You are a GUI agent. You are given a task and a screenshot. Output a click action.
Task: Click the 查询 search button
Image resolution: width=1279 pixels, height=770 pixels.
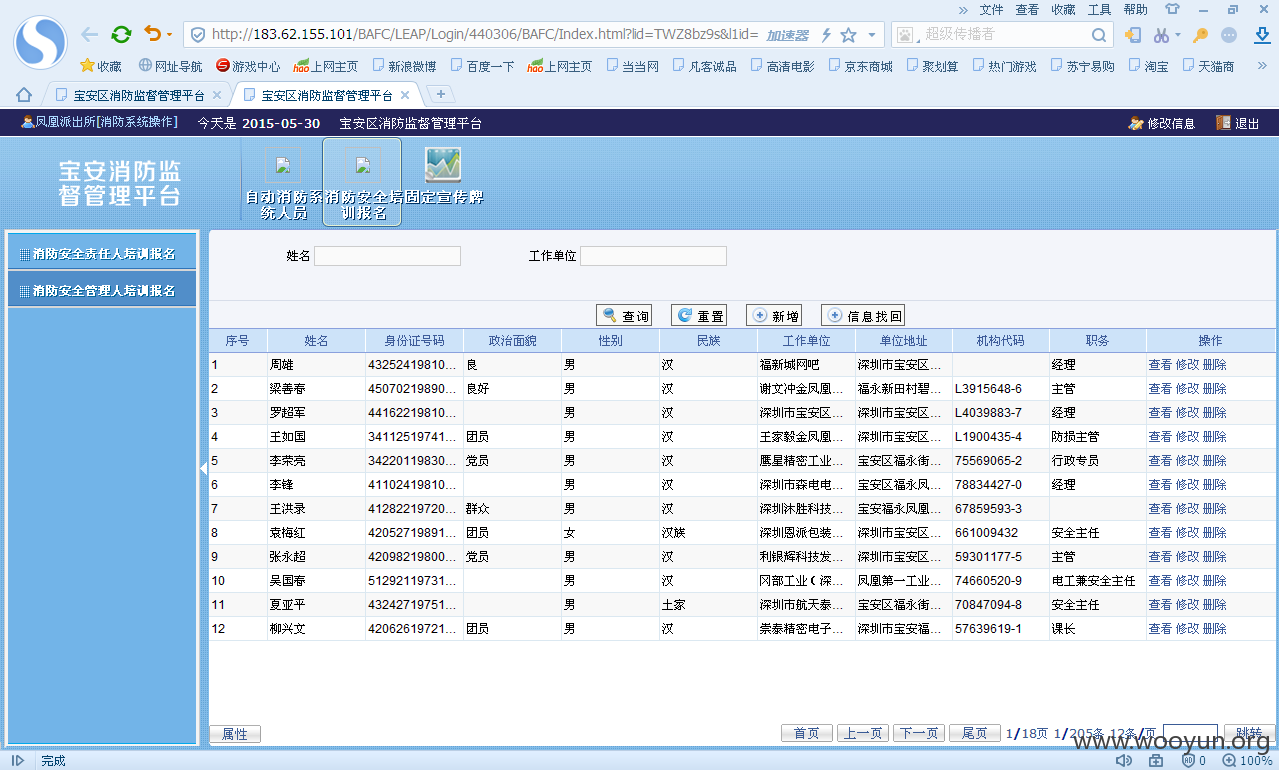624,315
